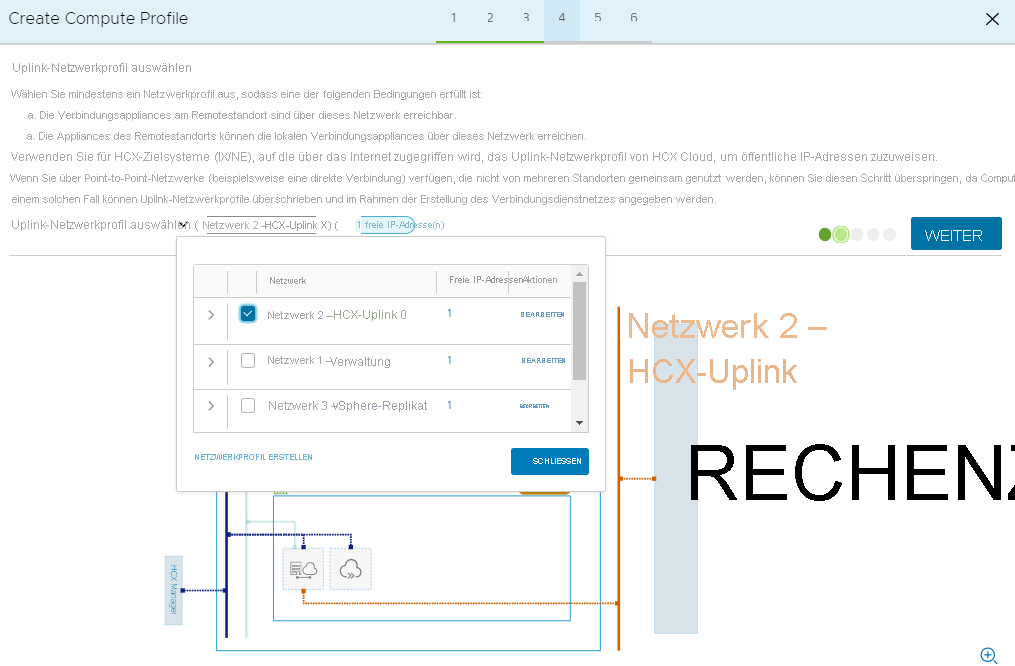Click the Netzwerk column header
This screenshot has height=666, width=1015.
pos(287,281)
